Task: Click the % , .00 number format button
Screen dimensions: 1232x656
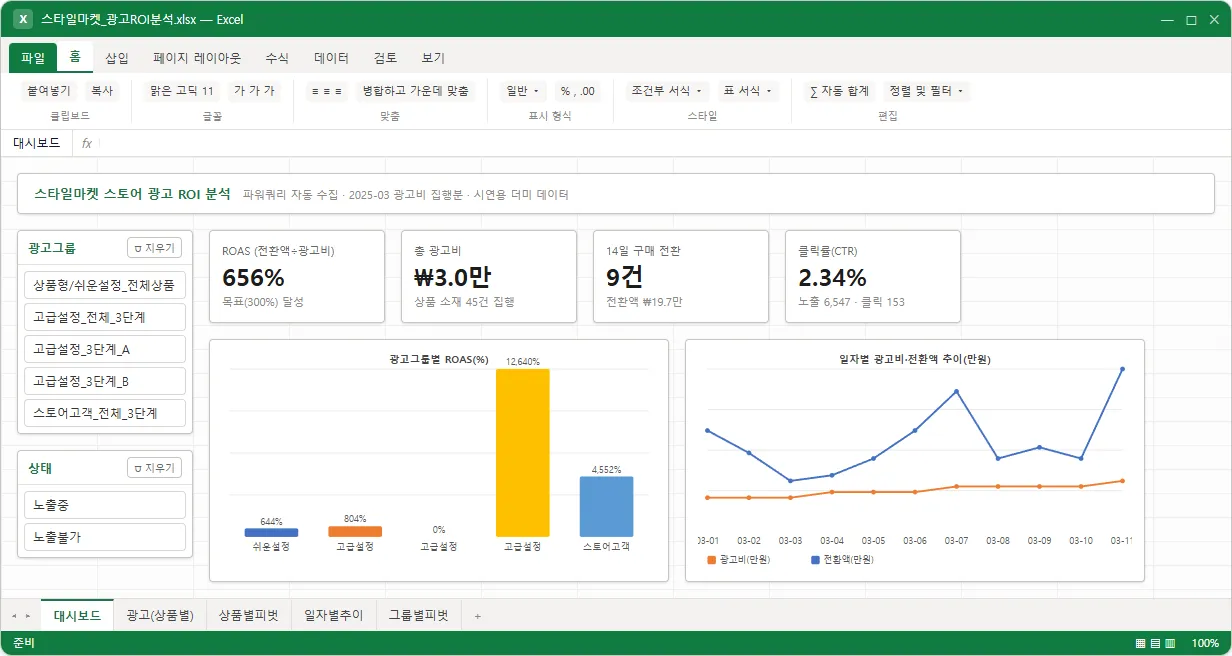Action: [577, 91]
